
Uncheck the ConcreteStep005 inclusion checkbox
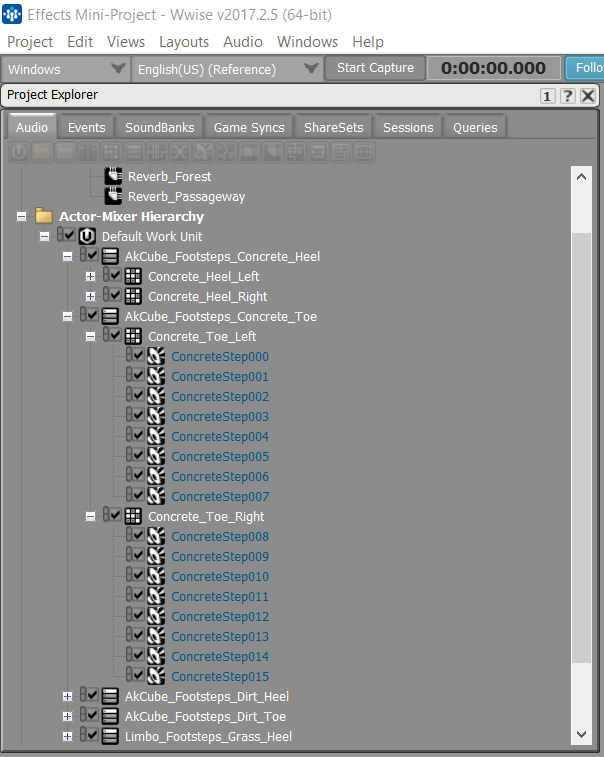(x=139, y=455)
